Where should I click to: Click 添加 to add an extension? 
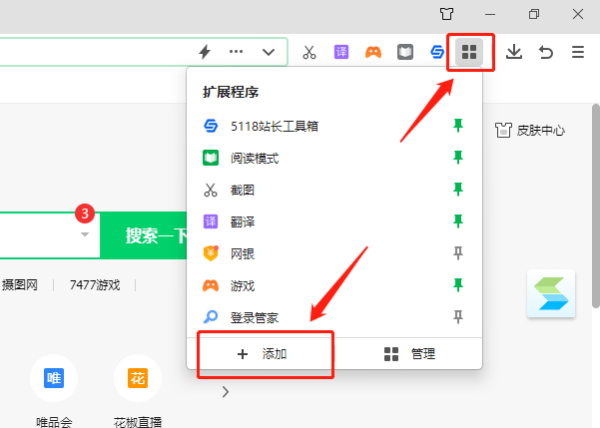coord(262,354)
